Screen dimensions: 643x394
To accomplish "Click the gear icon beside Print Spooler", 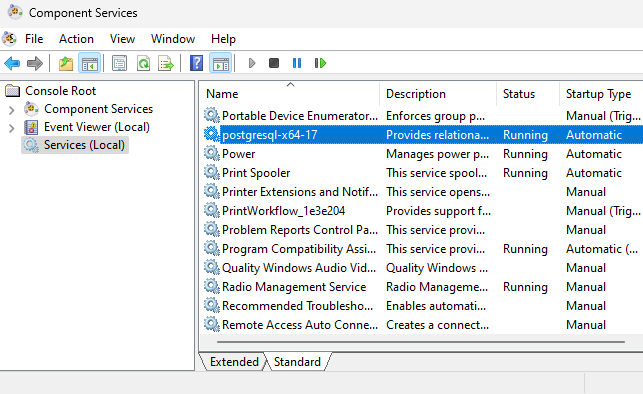I will 212,172.
